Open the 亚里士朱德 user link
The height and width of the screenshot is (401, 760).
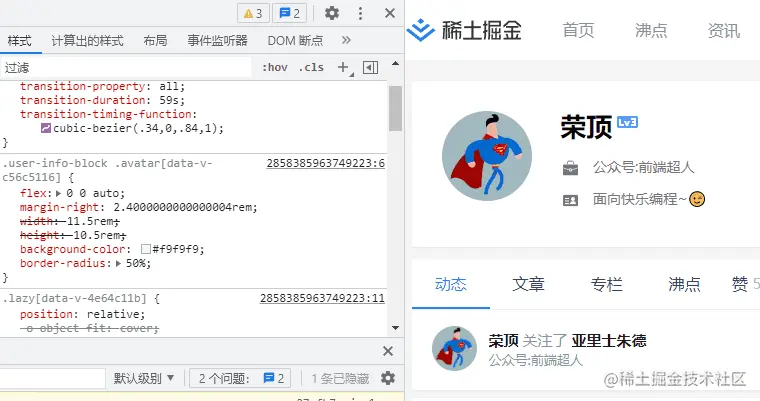pyautogui.click(x=609, y=341)
